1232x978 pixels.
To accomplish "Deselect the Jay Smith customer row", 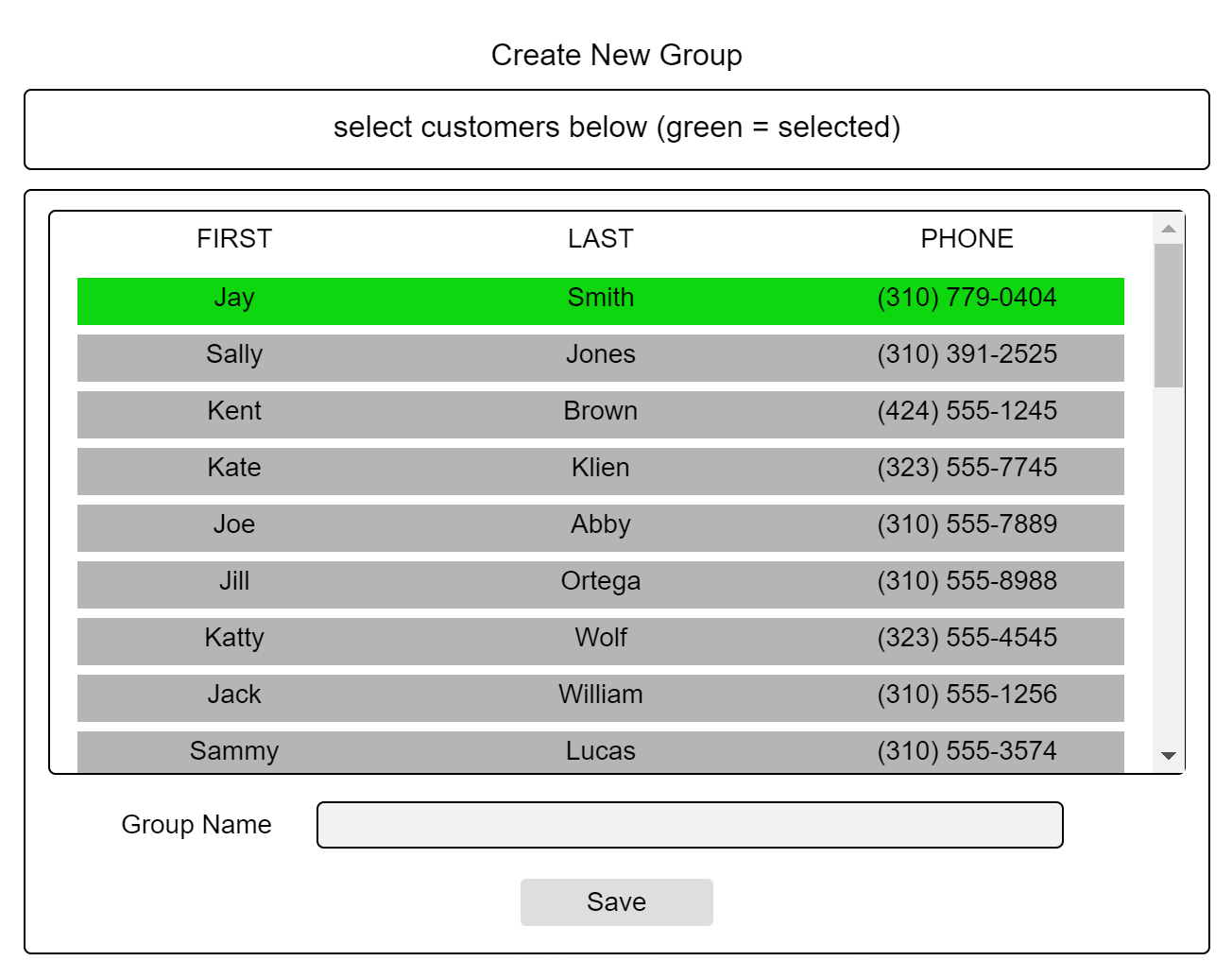I will (x=600, y=300).
